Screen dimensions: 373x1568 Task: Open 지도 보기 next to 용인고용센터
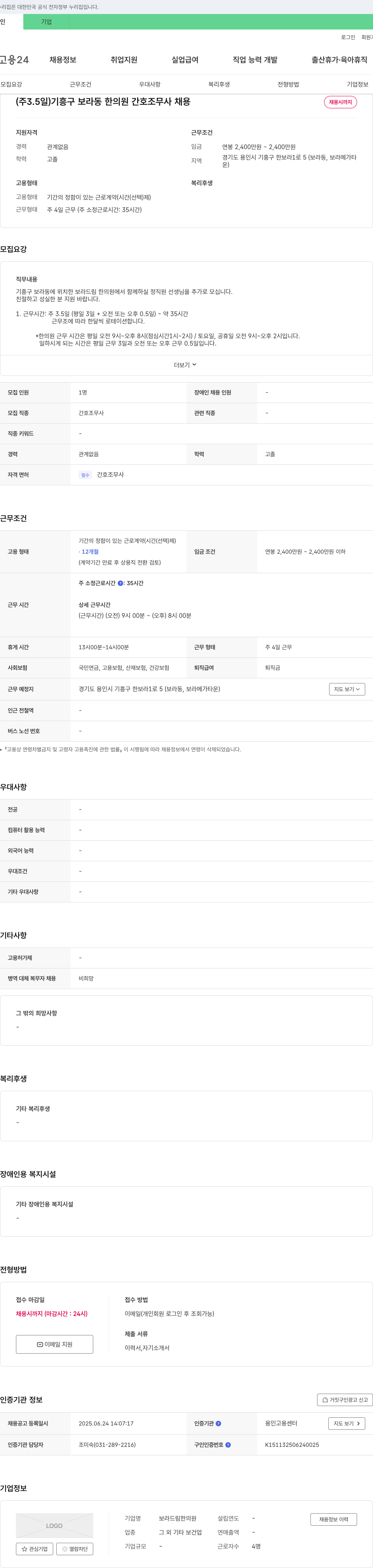pyautogui.click(x=347, y=1423)
